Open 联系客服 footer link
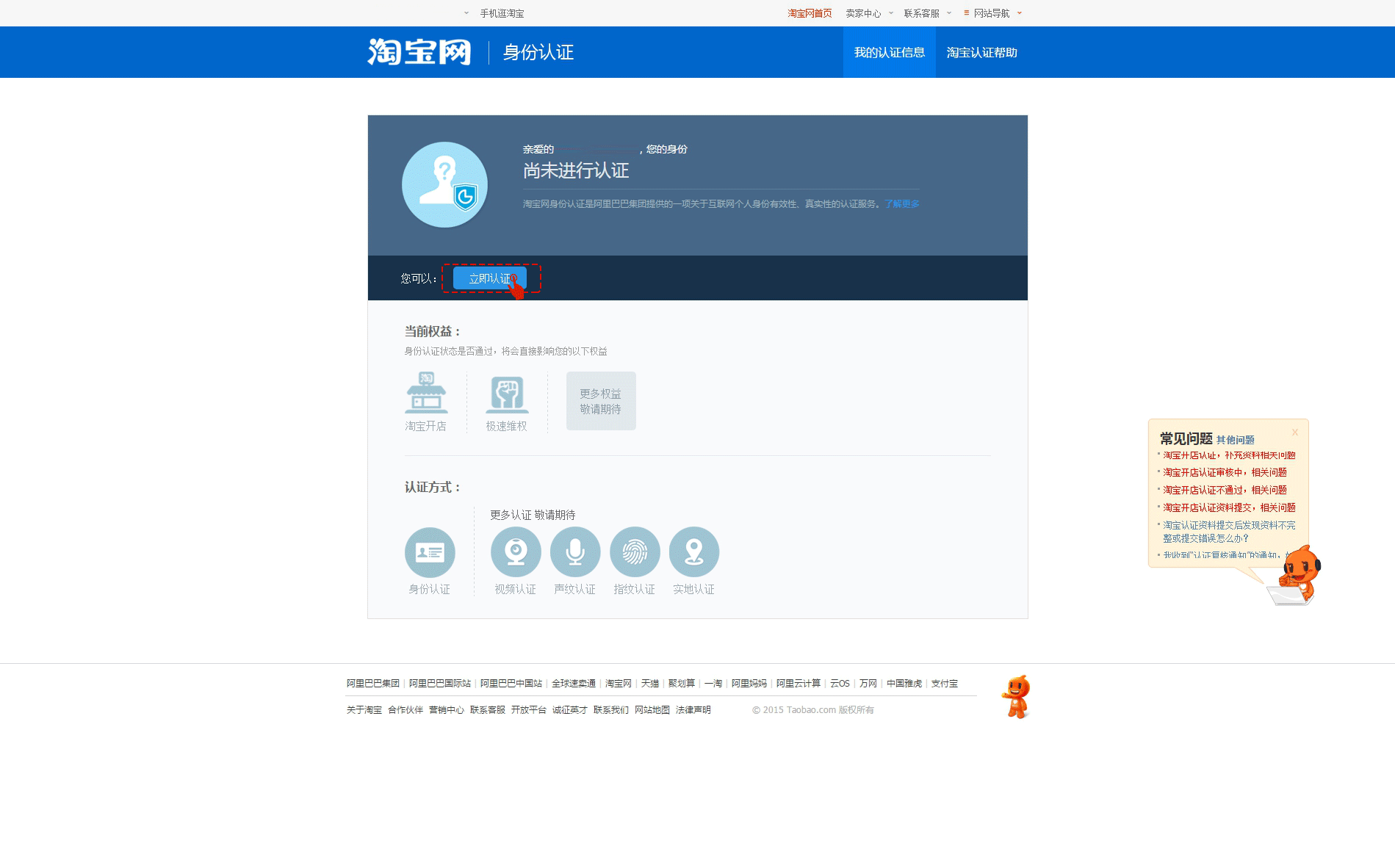The width and height of the screenshot is (1395, 868). [488, 709]
